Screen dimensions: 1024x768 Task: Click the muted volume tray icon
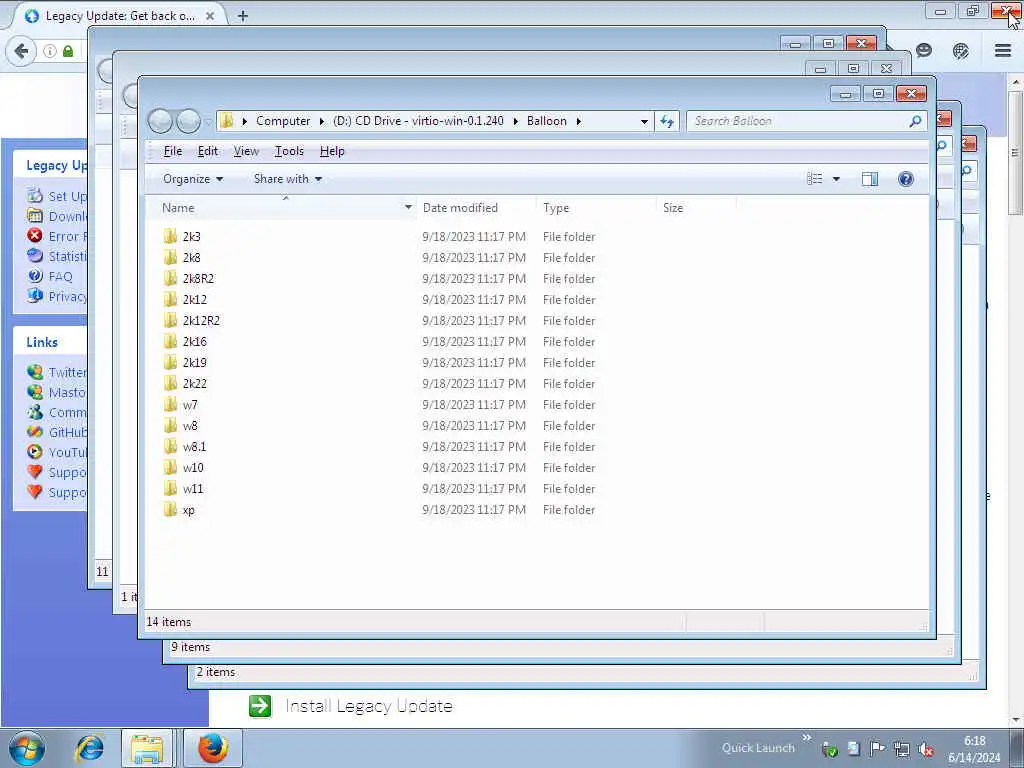[x=925, y=749]
